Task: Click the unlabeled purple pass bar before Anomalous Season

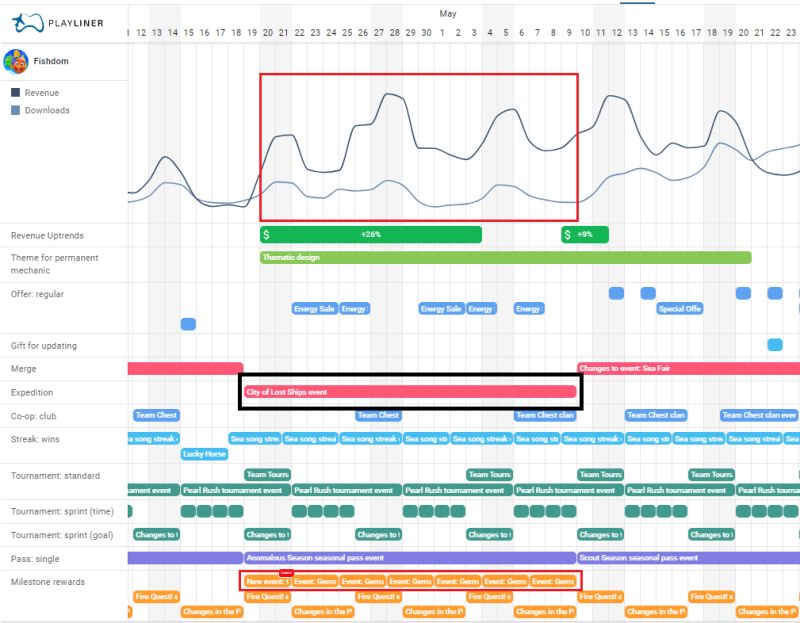Action: (x=185, y=558)
